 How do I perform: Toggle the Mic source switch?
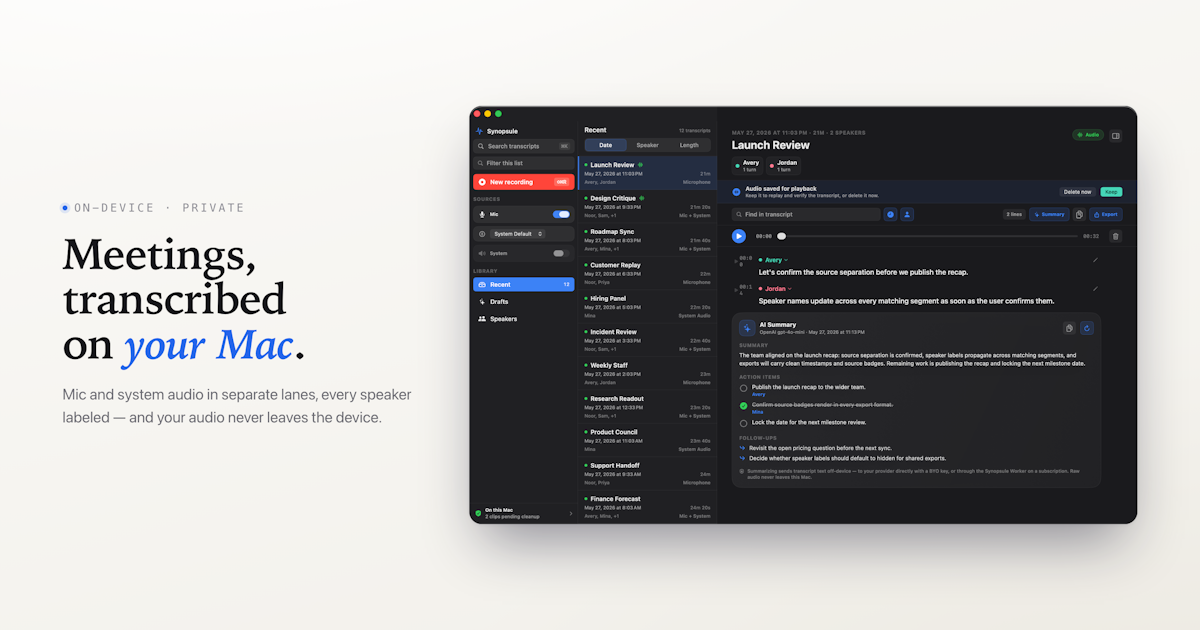561,214
